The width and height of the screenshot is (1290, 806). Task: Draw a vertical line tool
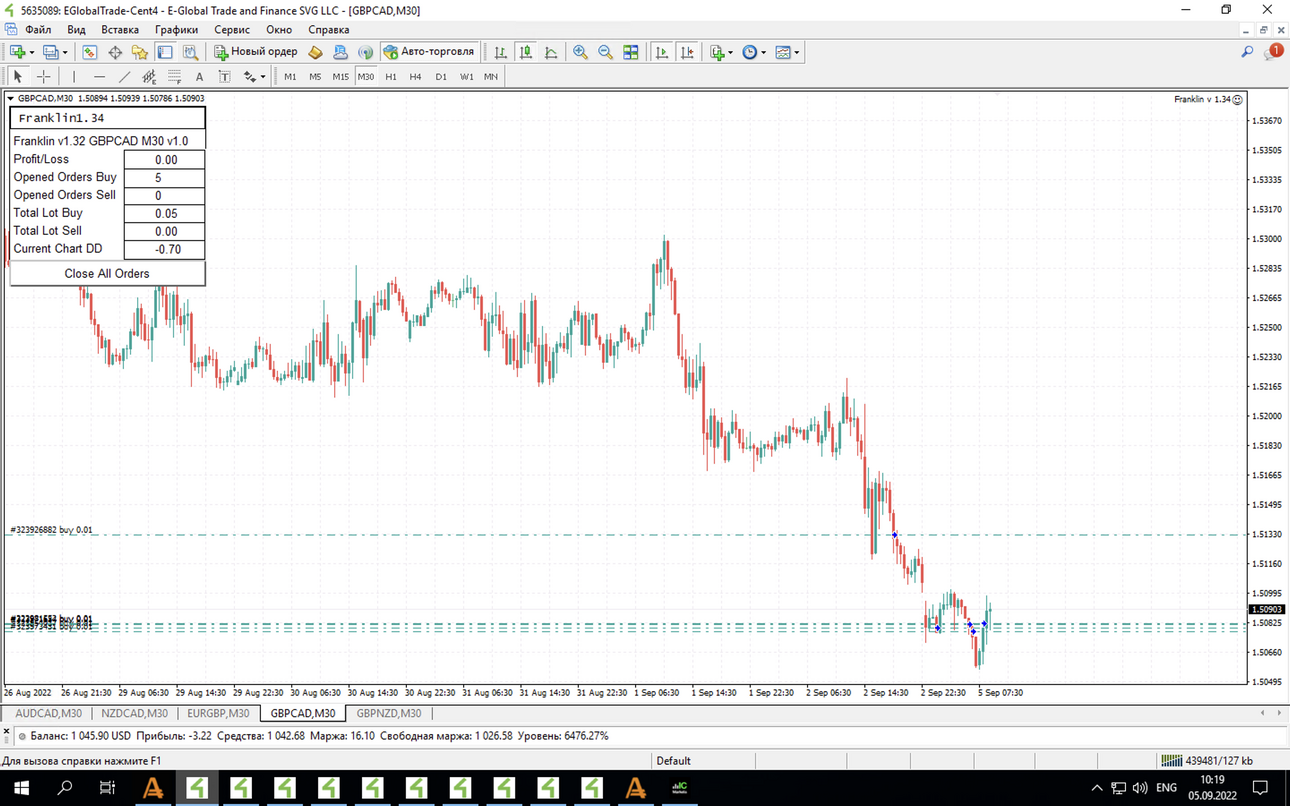click(x=74, y=76)
